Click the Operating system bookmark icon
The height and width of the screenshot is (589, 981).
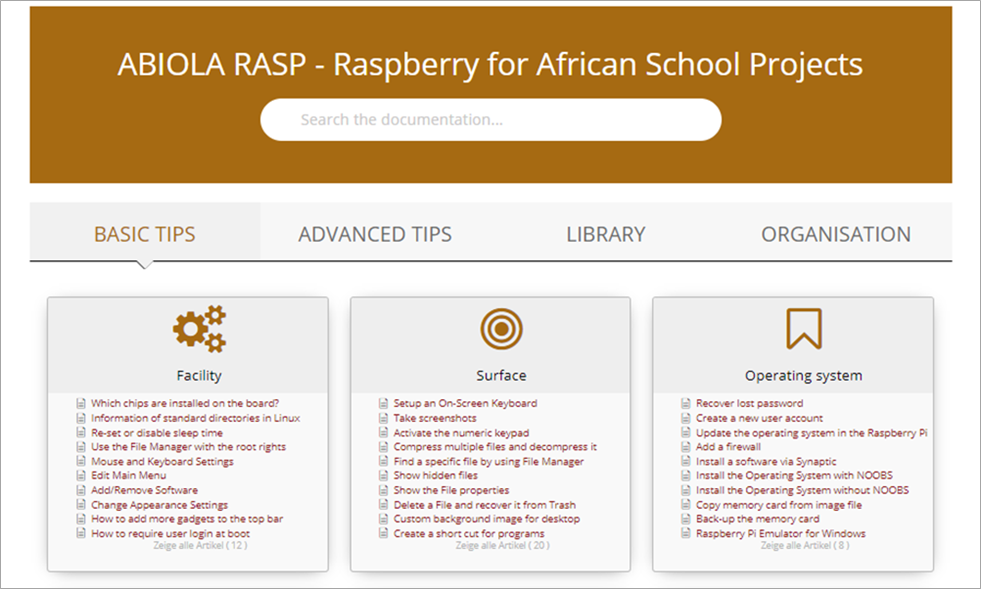(803, 328)
